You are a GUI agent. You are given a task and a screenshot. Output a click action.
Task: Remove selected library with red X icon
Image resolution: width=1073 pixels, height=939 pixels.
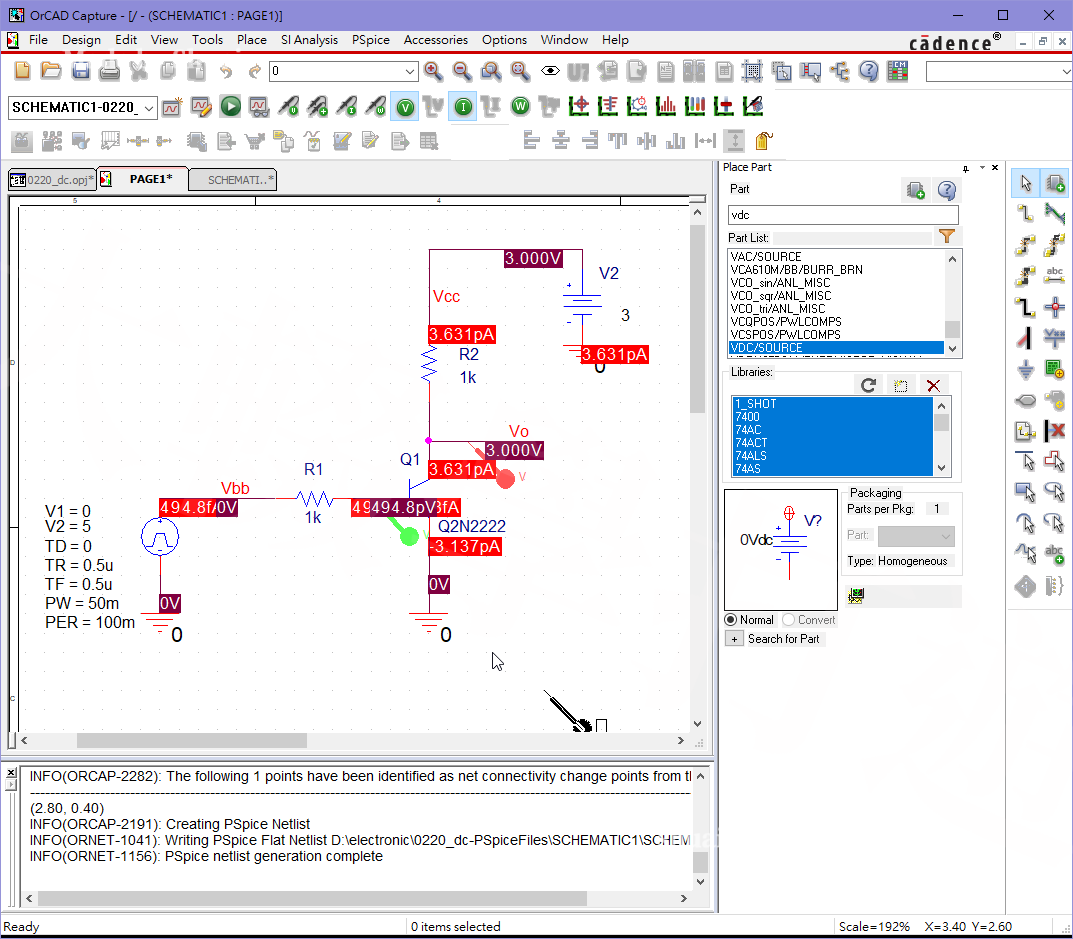click(933, 385)
